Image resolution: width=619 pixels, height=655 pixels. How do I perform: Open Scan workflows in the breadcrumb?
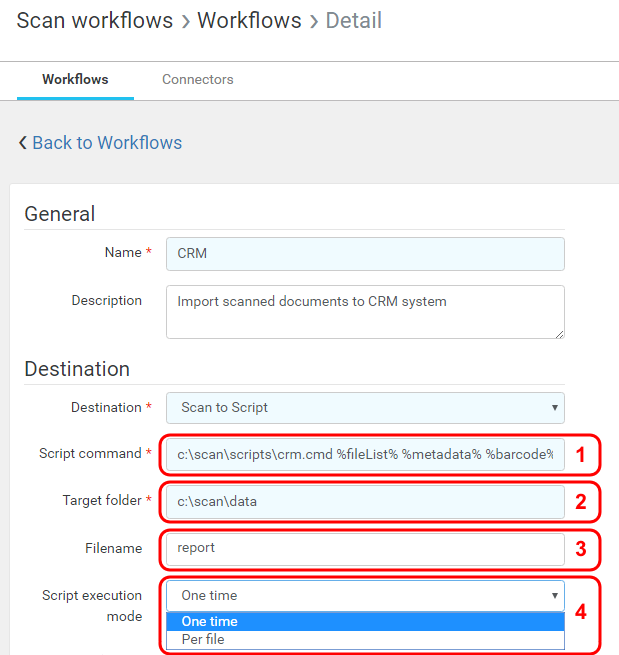[94, 21]
